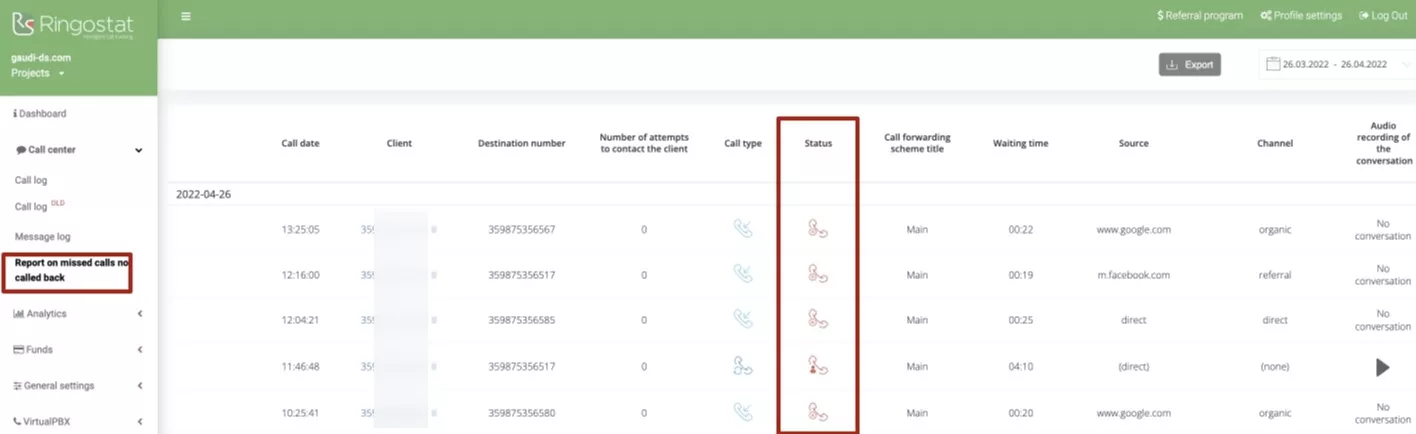Log Out of the account
The height and width of the screenshot is (434, 1416).
(x=1383, y=16)
